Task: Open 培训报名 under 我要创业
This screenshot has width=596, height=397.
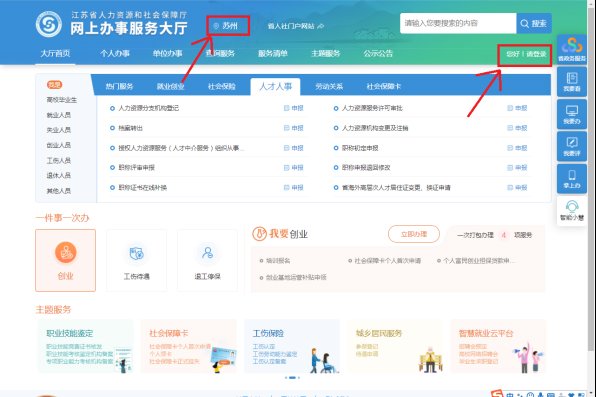Action: pos(278,260)
